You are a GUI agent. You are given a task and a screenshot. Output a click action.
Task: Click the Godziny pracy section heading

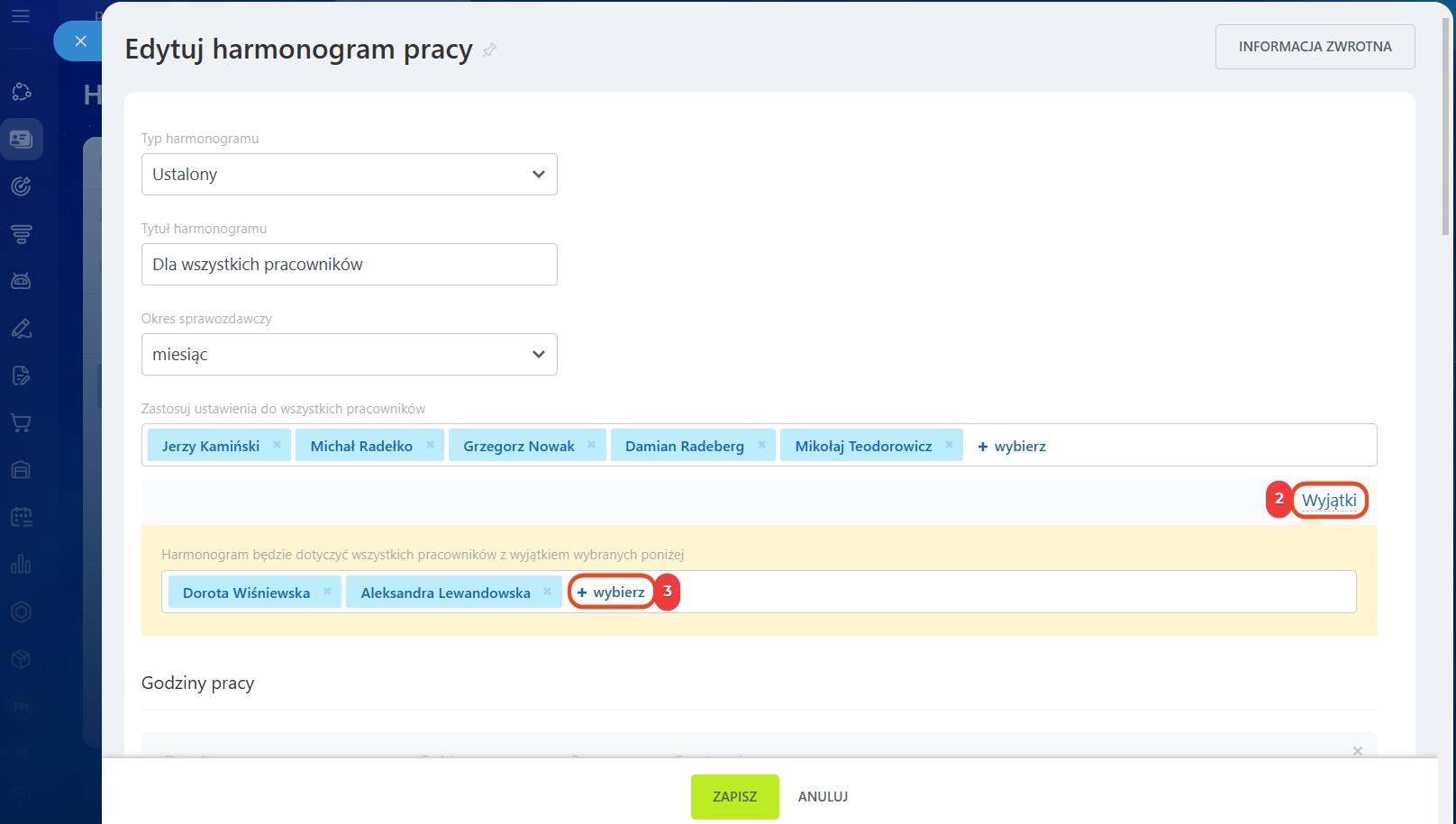pyautogui.click(x=198, y=683)
